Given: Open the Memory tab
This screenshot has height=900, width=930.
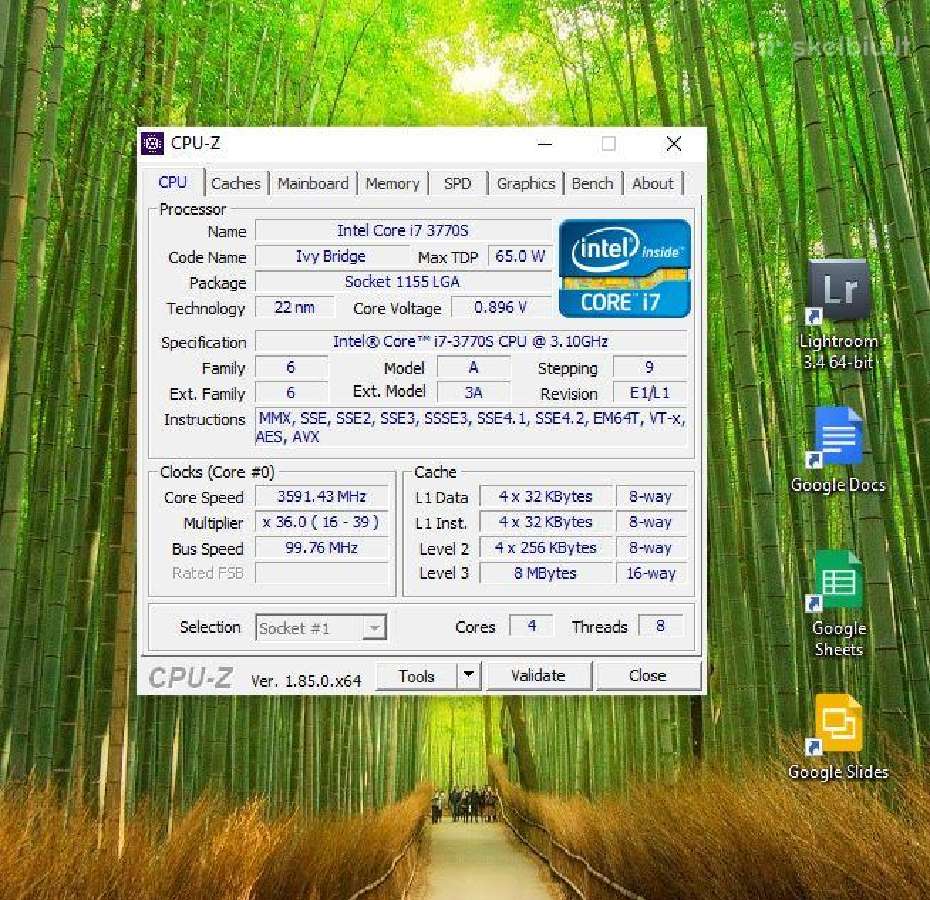Looking at the screenshot, I should coord(393,183).
